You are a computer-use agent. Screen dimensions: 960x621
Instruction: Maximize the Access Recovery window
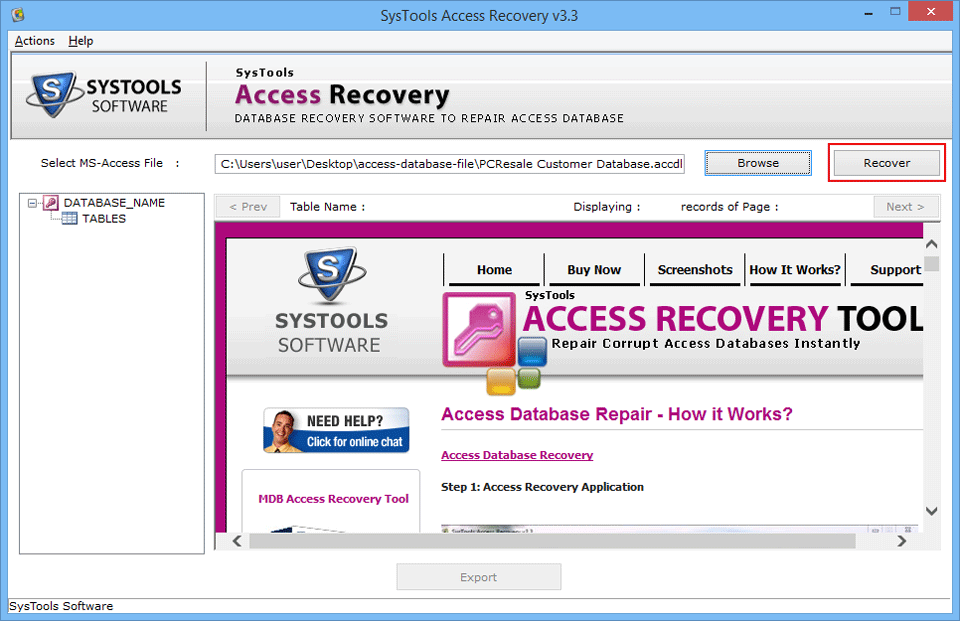point(895,12)
